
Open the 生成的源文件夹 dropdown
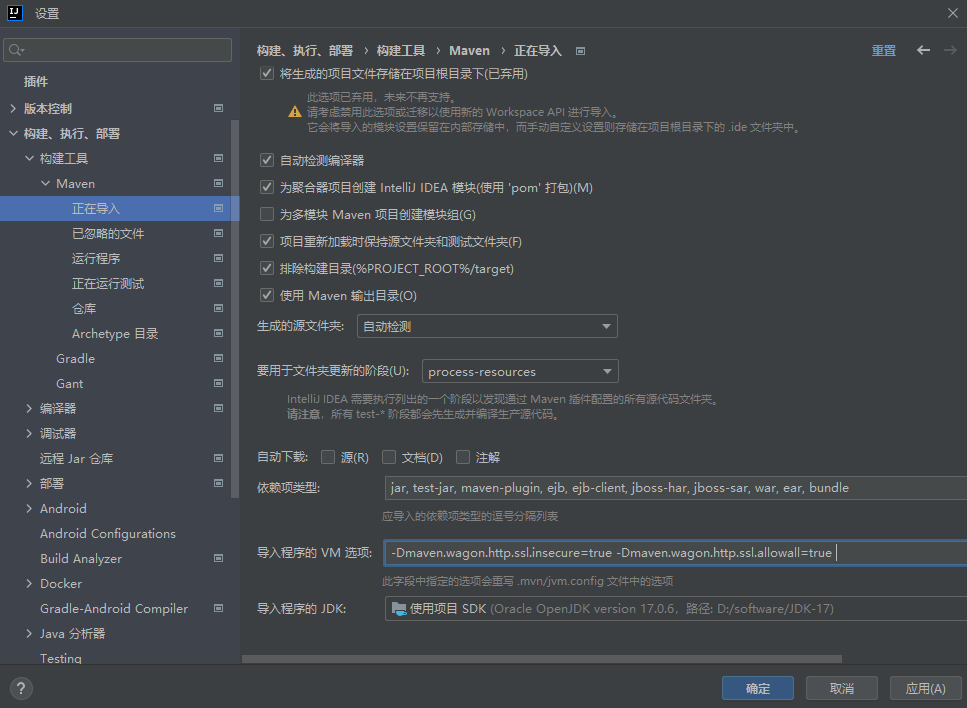click(487, 326)
